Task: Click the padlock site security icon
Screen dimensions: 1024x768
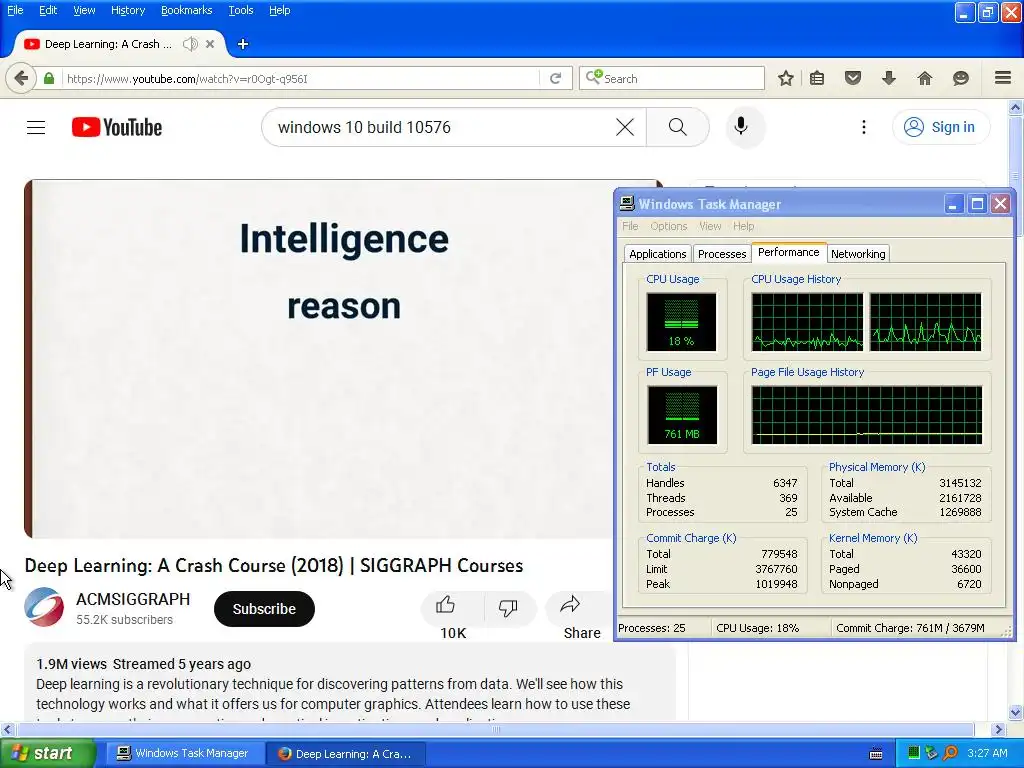Action: [x=49, y=78]
